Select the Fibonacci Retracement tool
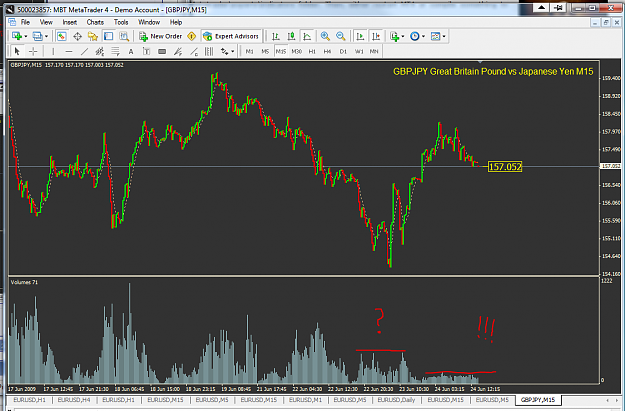 point(116,51)
